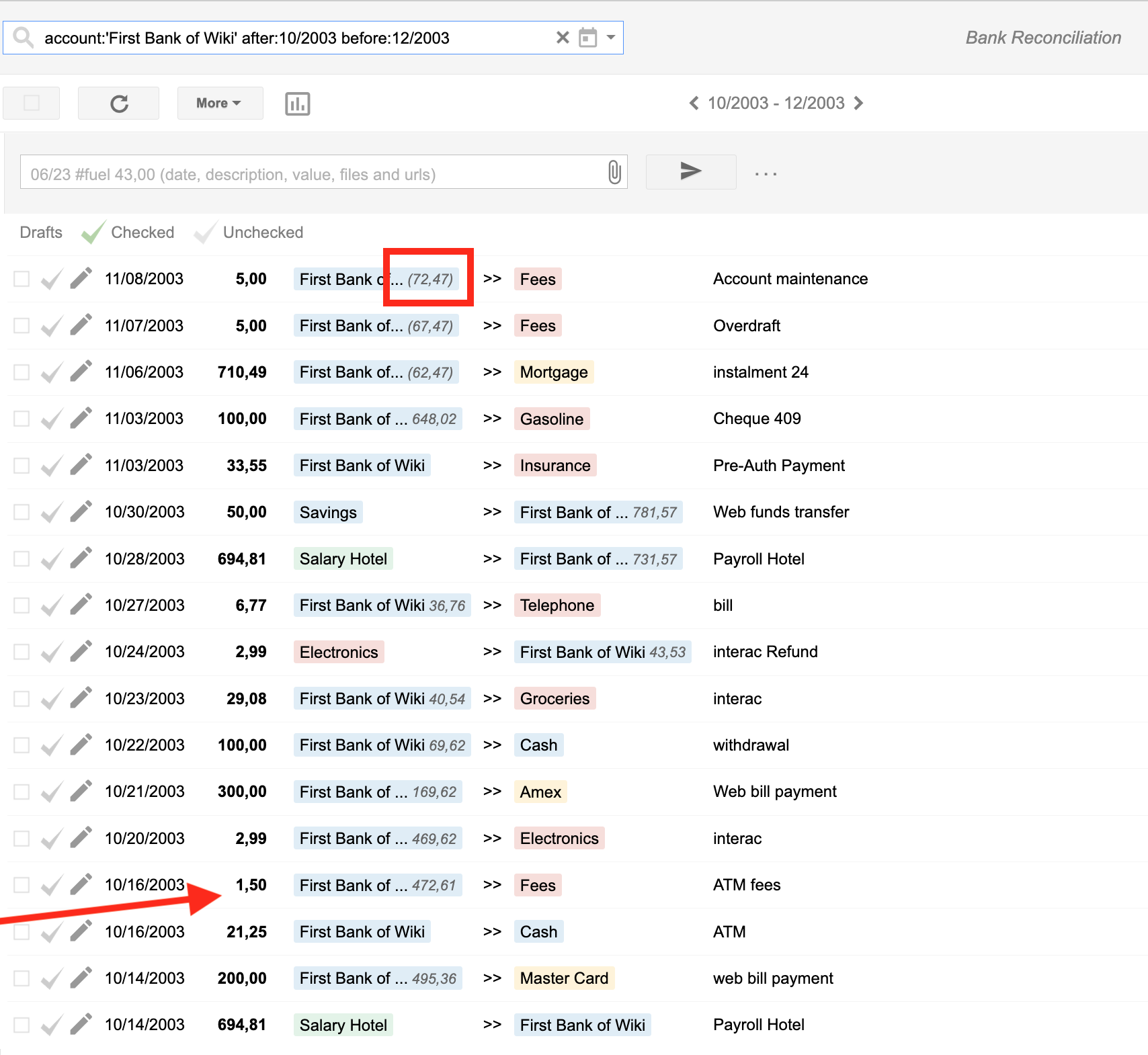Image resolution: width=1148 pixels, height=1055 pixels.
Task: Clear the search query with the X icon
Action: tap(562, 38)
